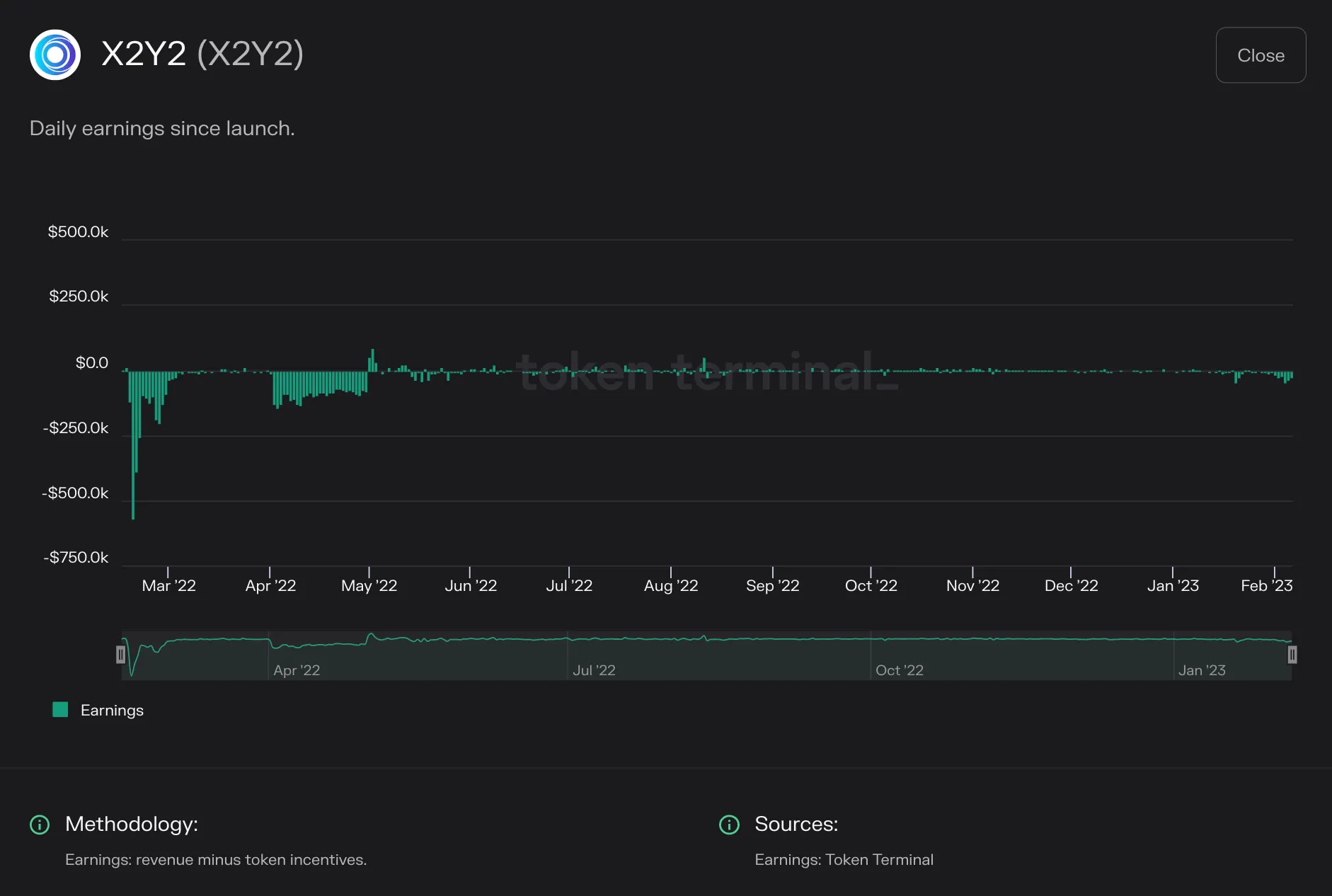This screenshot has width=1332, height=896.
Task: Click the tallest positive earnings bar in May
Action: tap(373, 360)
